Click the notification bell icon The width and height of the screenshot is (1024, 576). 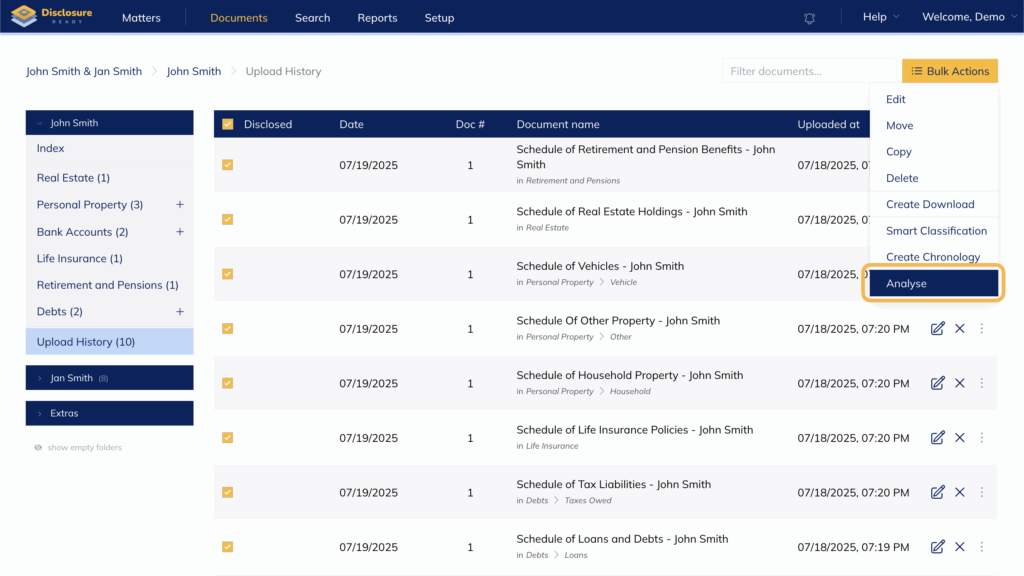point(809,18)
